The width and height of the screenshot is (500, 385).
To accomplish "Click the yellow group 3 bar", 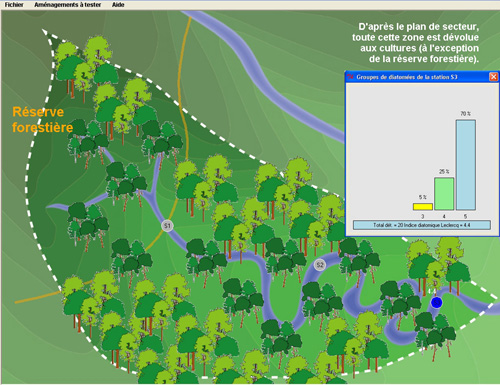I will [423, 207].
